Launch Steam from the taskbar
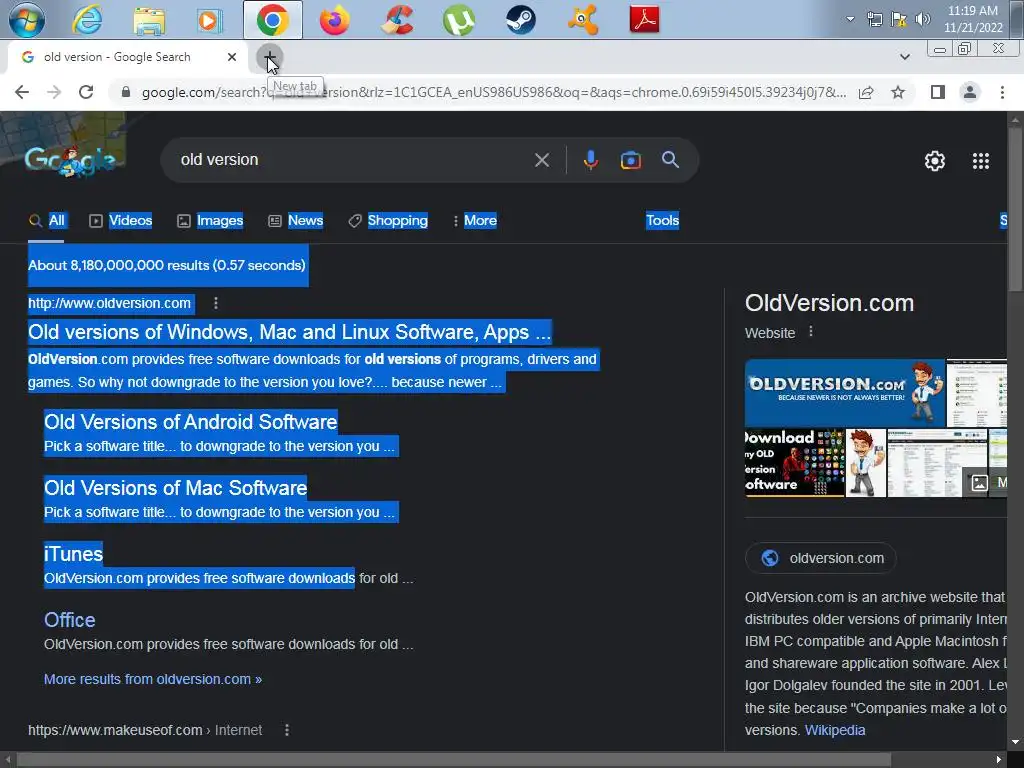 tap(520, 19)
